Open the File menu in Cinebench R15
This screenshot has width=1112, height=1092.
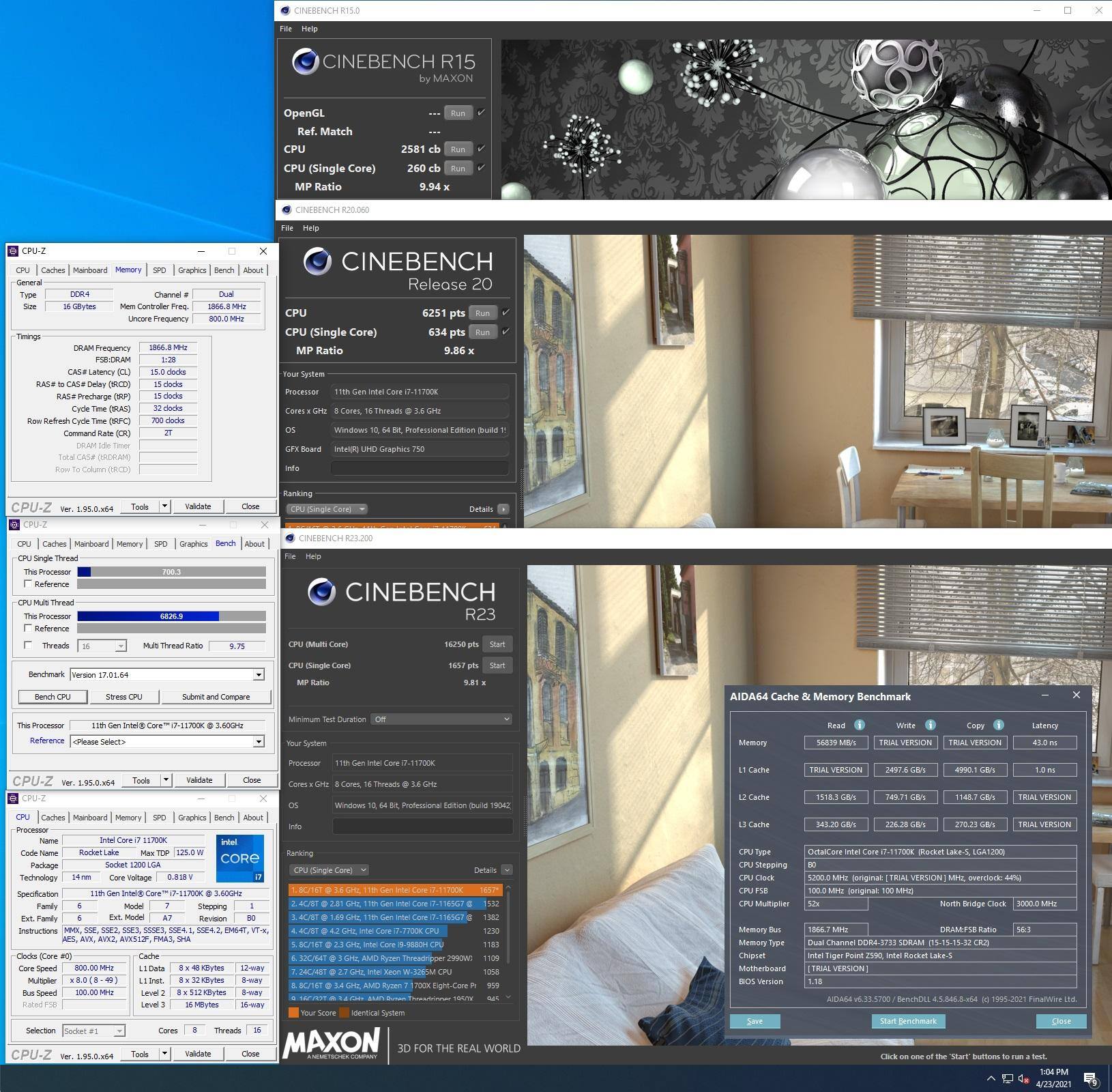click(x=286, y=29)
